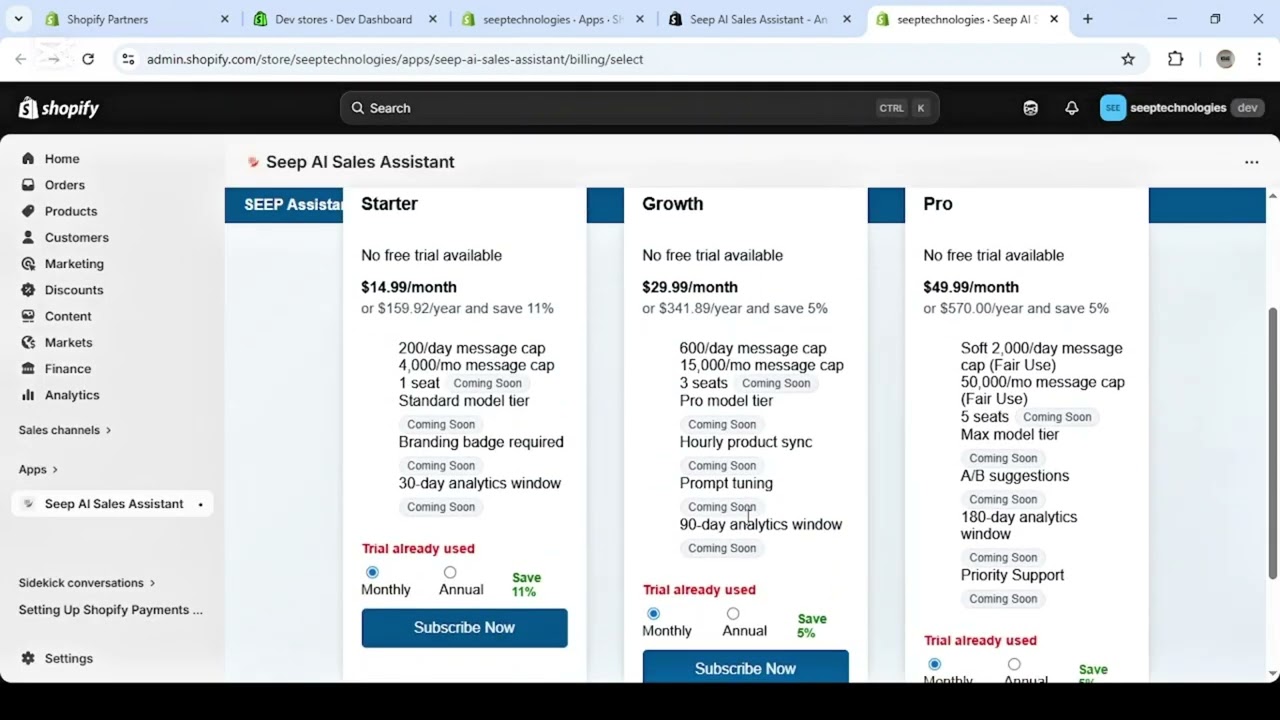This screenshot has width=1280, height=720.
Task: Open tab search dropdown arrow
Action: pyautogui.click(x=18, y=19)
